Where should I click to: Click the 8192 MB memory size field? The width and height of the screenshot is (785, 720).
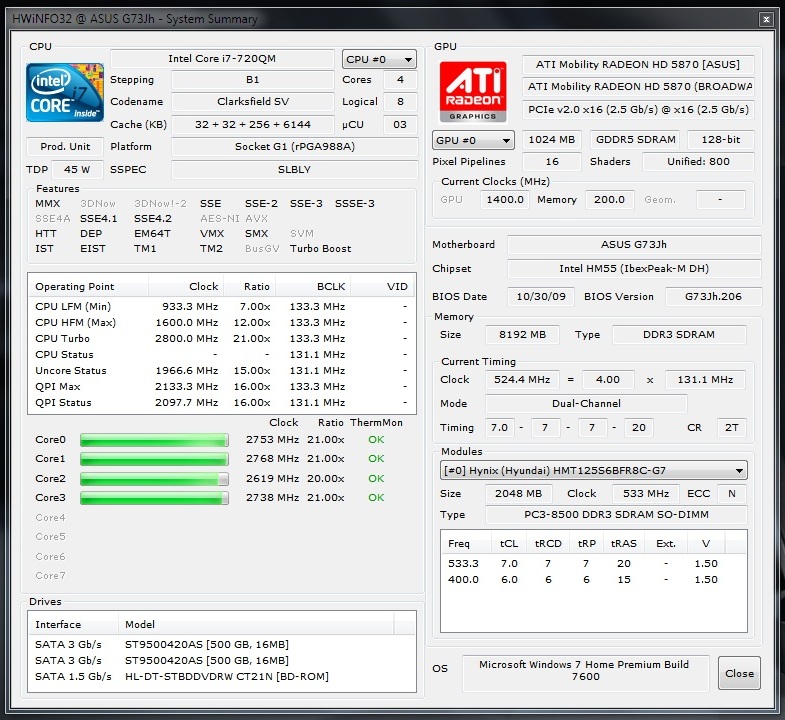pyautogui.click(x=522, y=335)
